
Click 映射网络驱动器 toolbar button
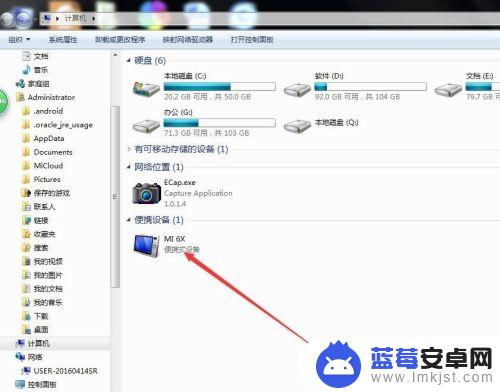coord(188,40)
